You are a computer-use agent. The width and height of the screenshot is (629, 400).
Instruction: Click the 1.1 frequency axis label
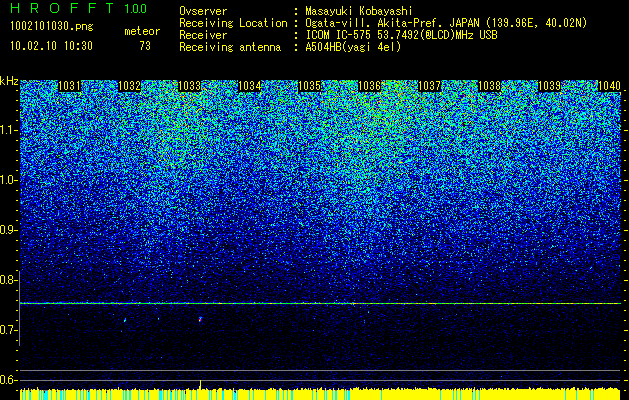(x=8, y=131)
